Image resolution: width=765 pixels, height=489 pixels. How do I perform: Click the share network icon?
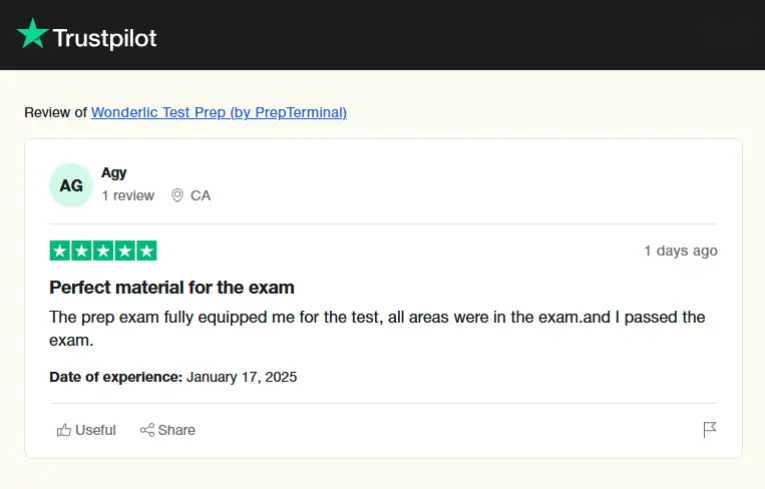(147, 430)
